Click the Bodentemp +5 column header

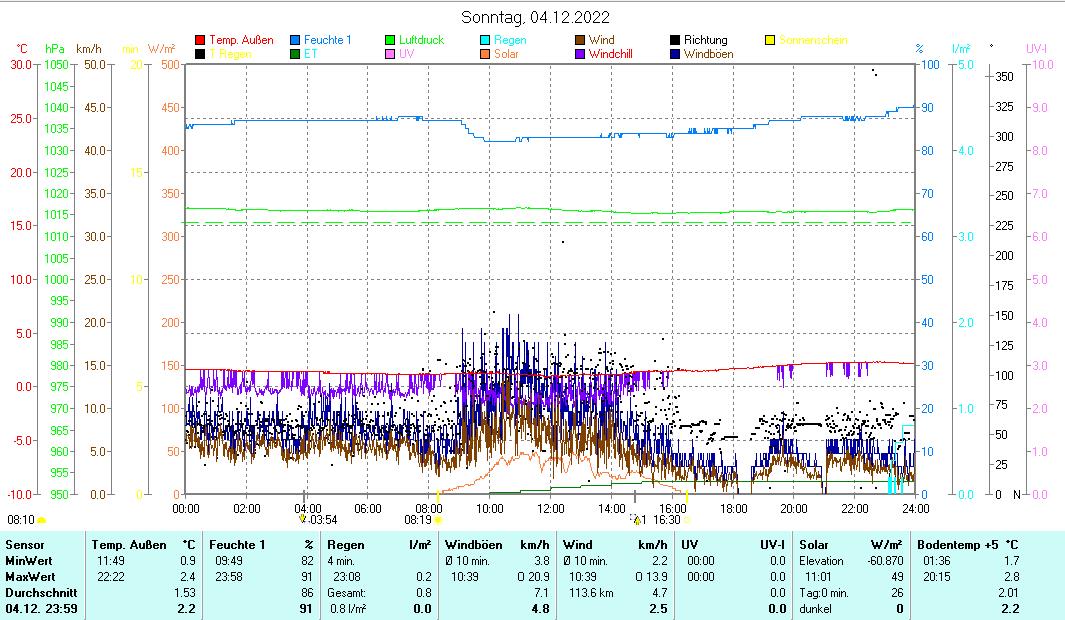pyautogui.click(x=955, y=545)
